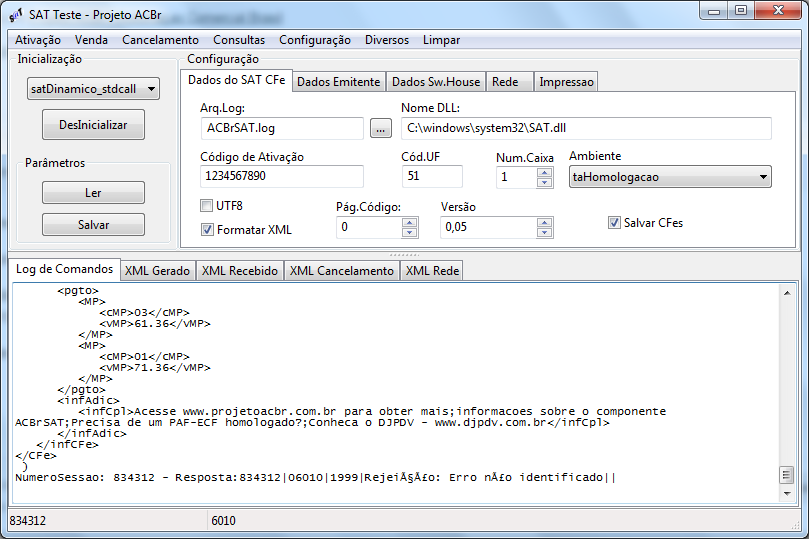Expand the satDinamico_stdcall model dropdown
The width and height of the screenshot is (809, 539).
click(x=93, y=89)
